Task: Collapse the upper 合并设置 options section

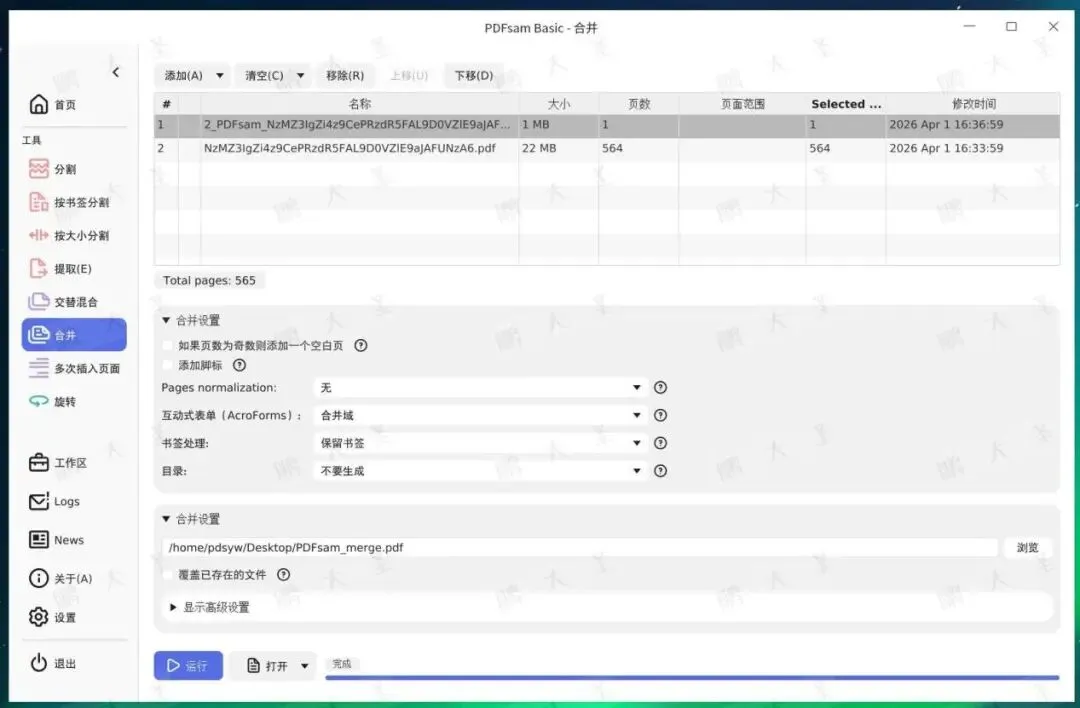Action: (x=166, y=320)
